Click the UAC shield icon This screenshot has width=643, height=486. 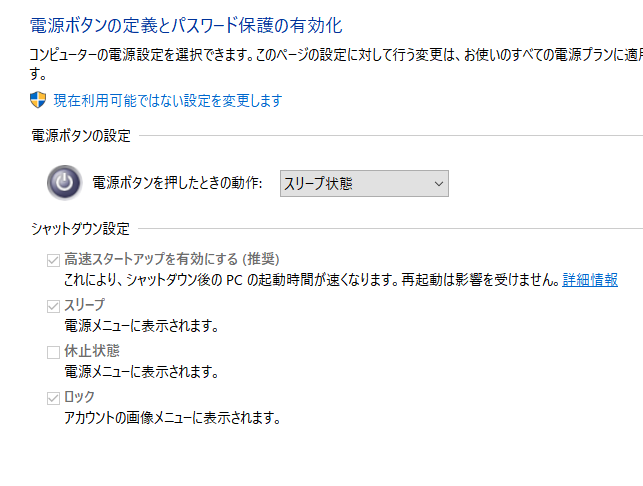click(38, 100)
